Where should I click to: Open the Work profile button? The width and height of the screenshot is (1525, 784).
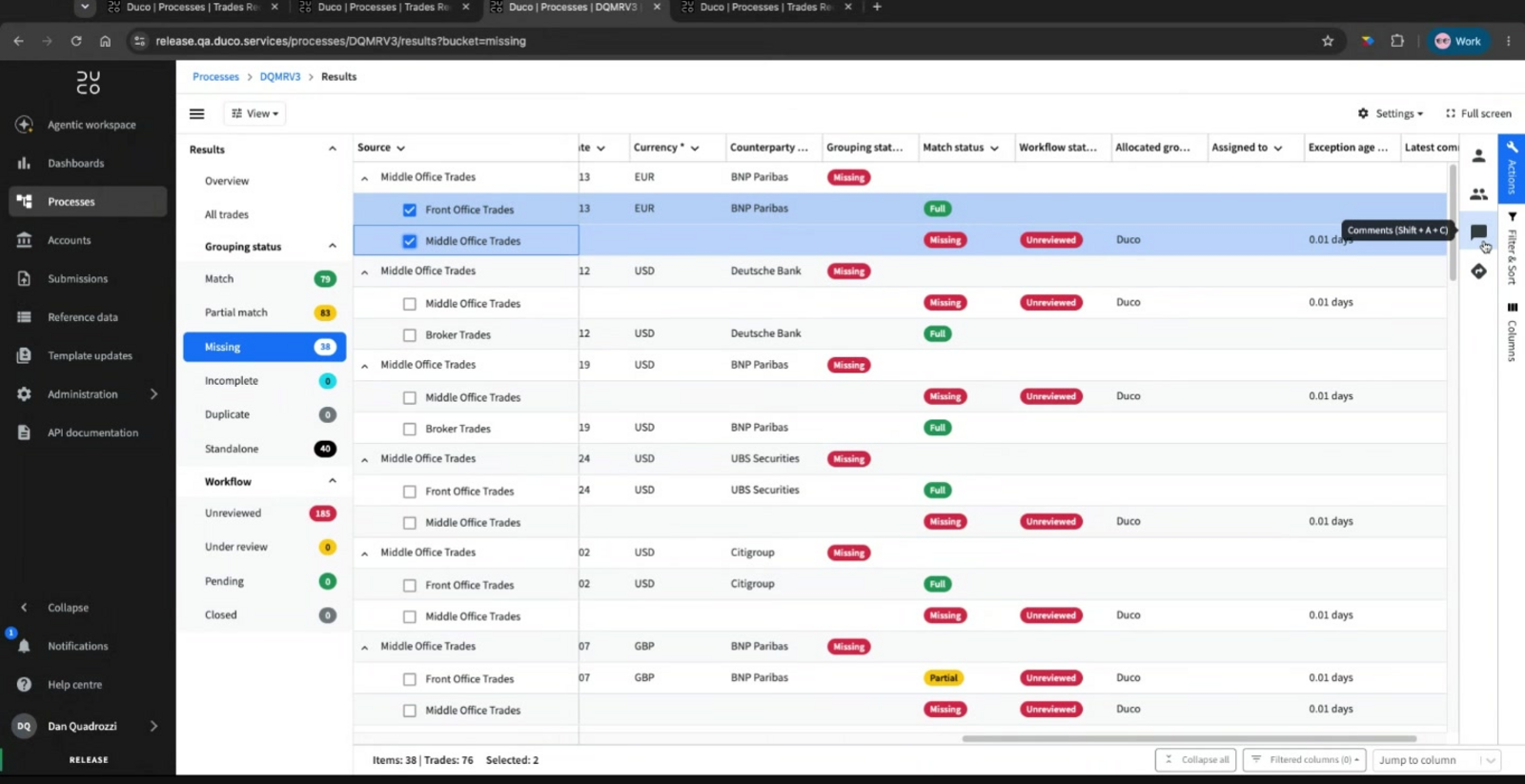click(1458, 41)
